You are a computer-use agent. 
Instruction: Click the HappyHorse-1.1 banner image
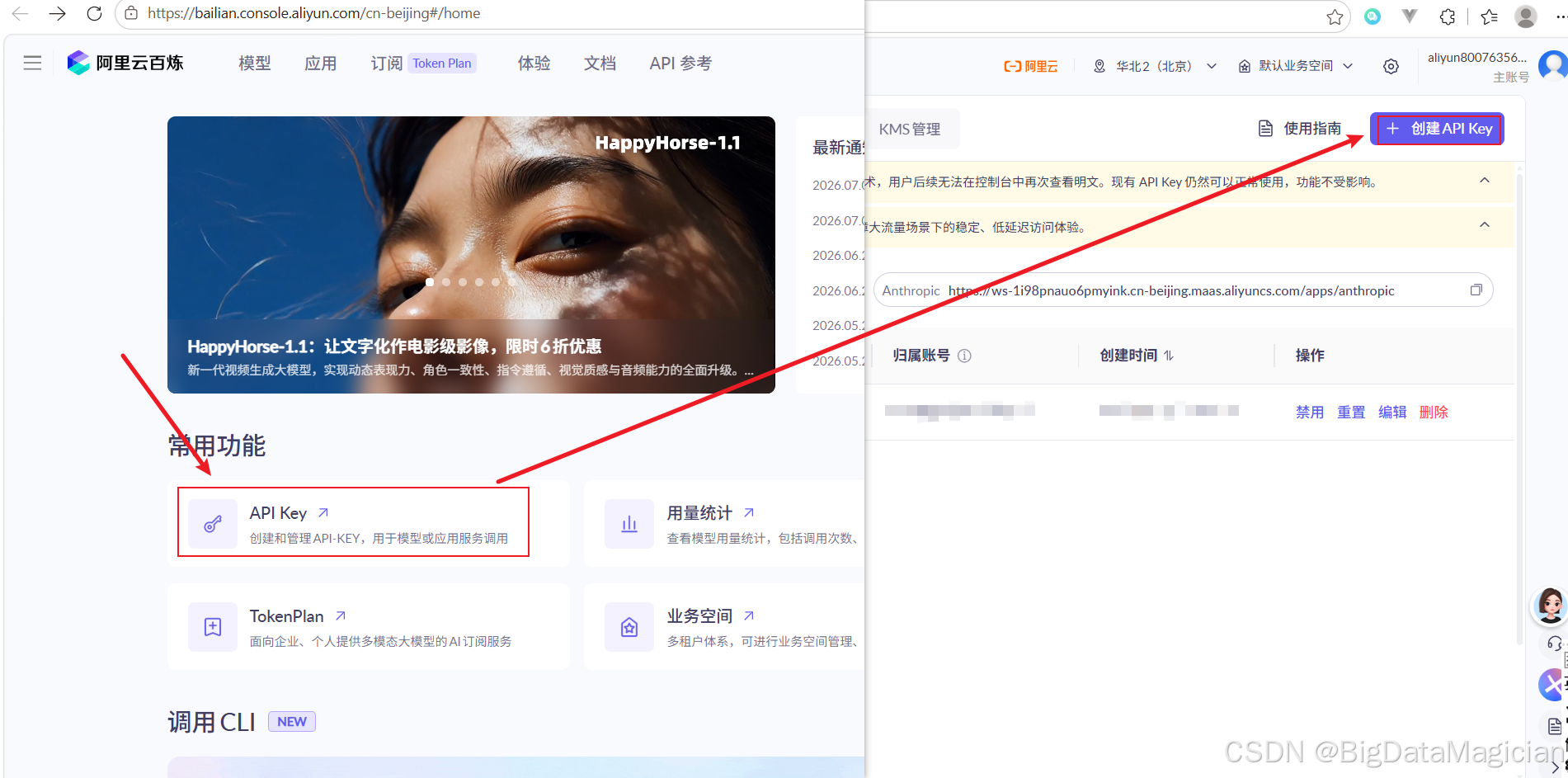coord(471,254)
